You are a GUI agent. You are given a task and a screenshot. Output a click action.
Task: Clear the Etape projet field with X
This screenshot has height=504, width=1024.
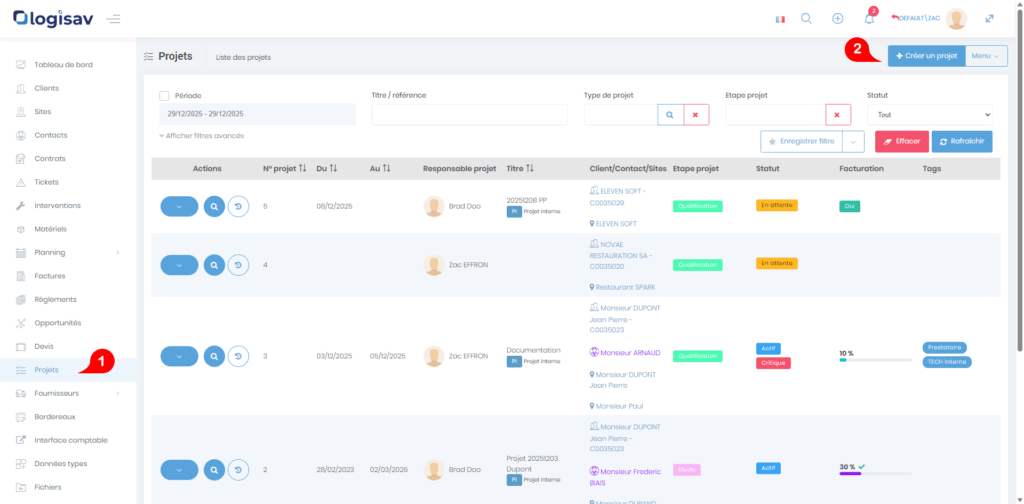point(837,115)
